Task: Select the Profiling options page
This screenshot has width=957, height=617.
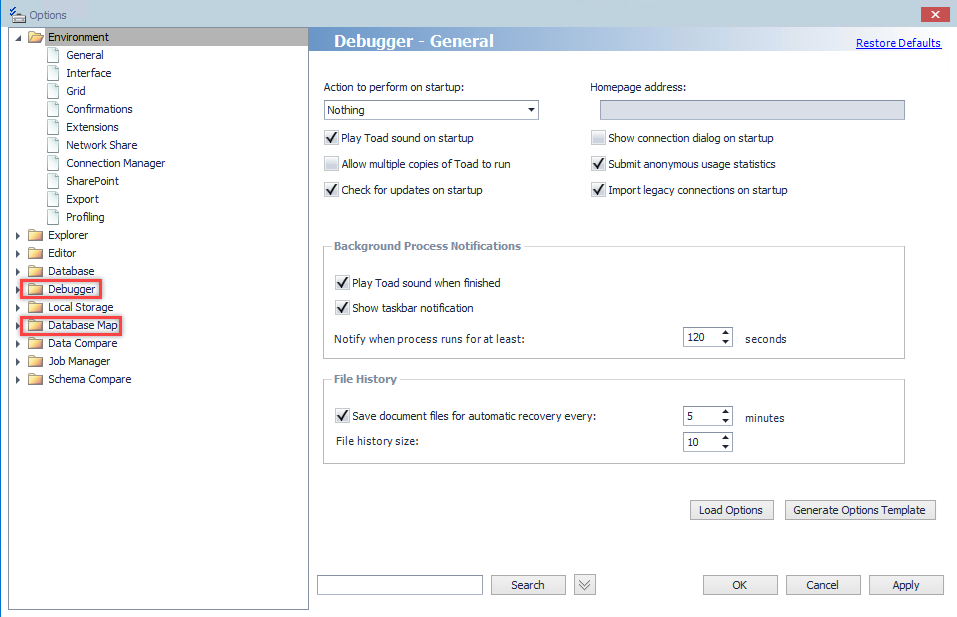Action: pos(85,217)
